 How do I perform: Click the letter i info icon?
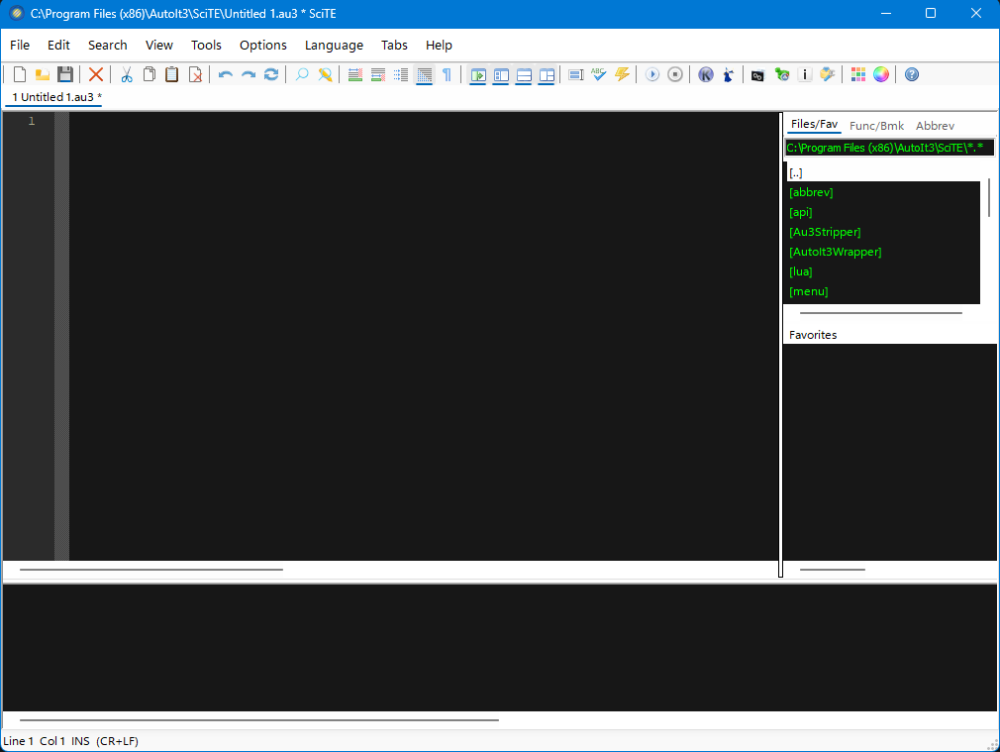[805, 75]
